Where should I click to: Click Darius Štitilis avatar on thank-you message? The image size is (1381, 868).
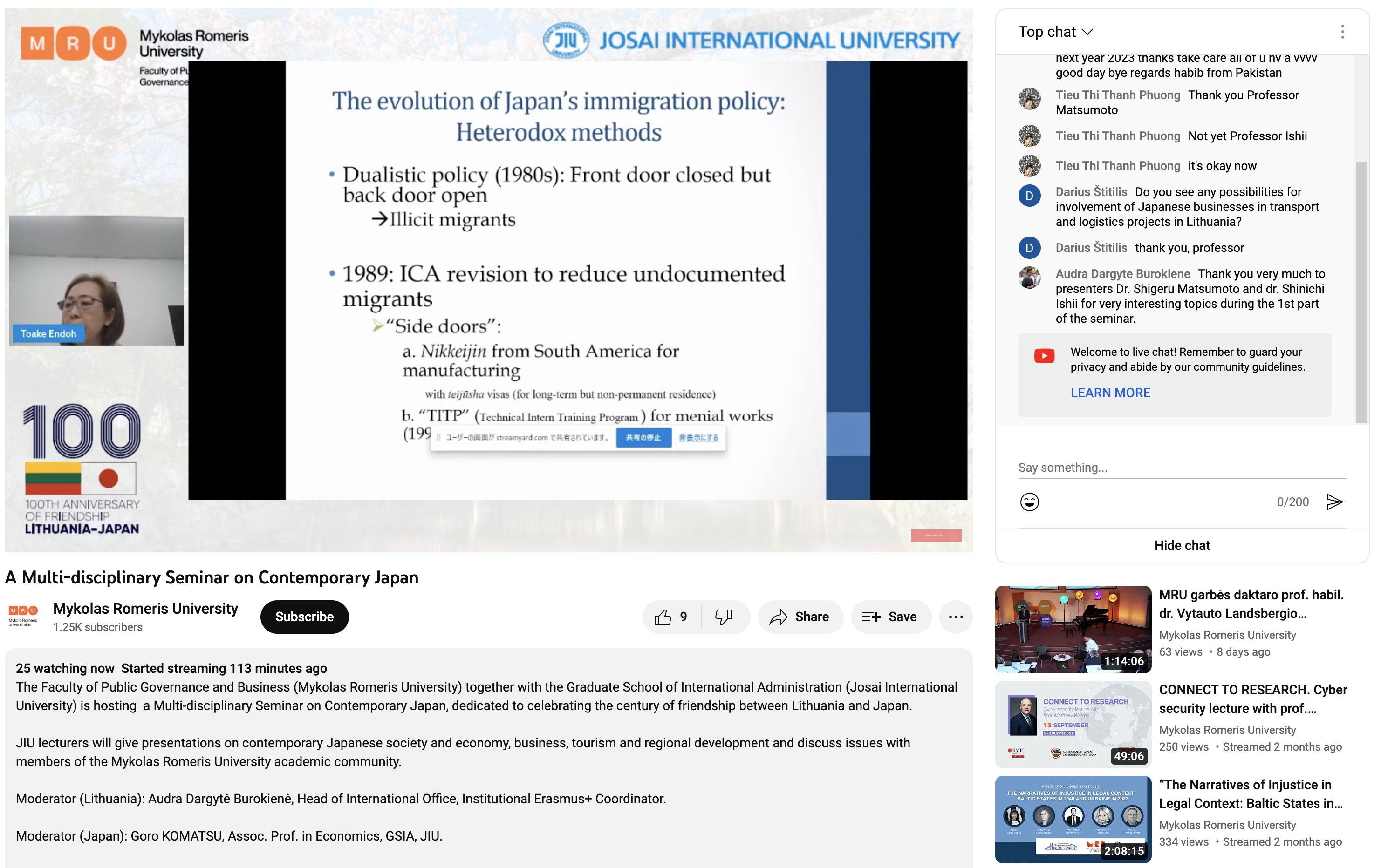[1029, 248]
